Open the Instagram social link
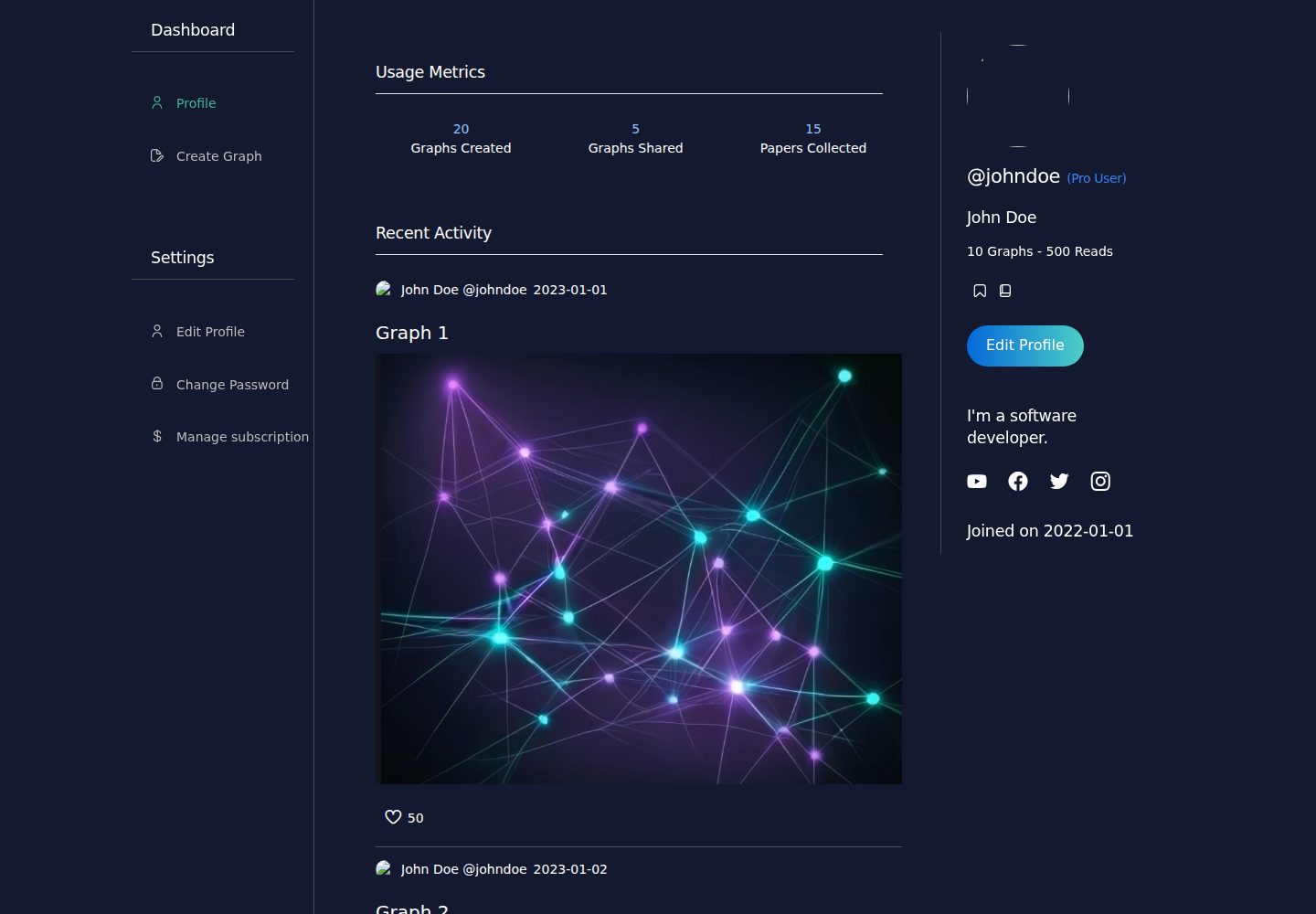This screenshot has height=914, width=1316. (x=1100, y=481)
